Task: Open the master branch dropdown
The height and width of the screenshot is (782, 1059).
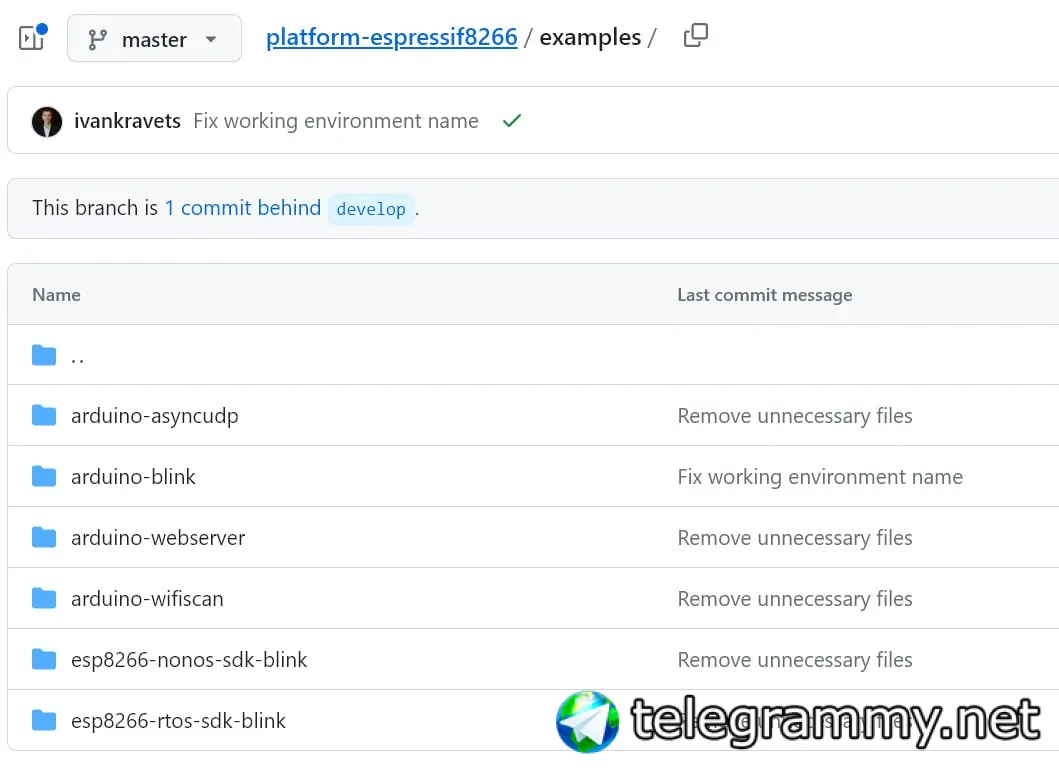Action: [154, 39]
